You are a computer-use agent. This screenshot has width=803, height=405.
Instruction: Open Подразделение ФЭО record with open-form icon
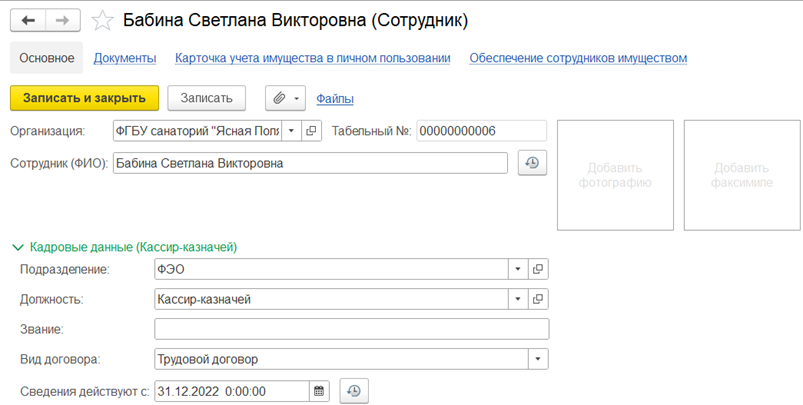click(x=538, y=269)
